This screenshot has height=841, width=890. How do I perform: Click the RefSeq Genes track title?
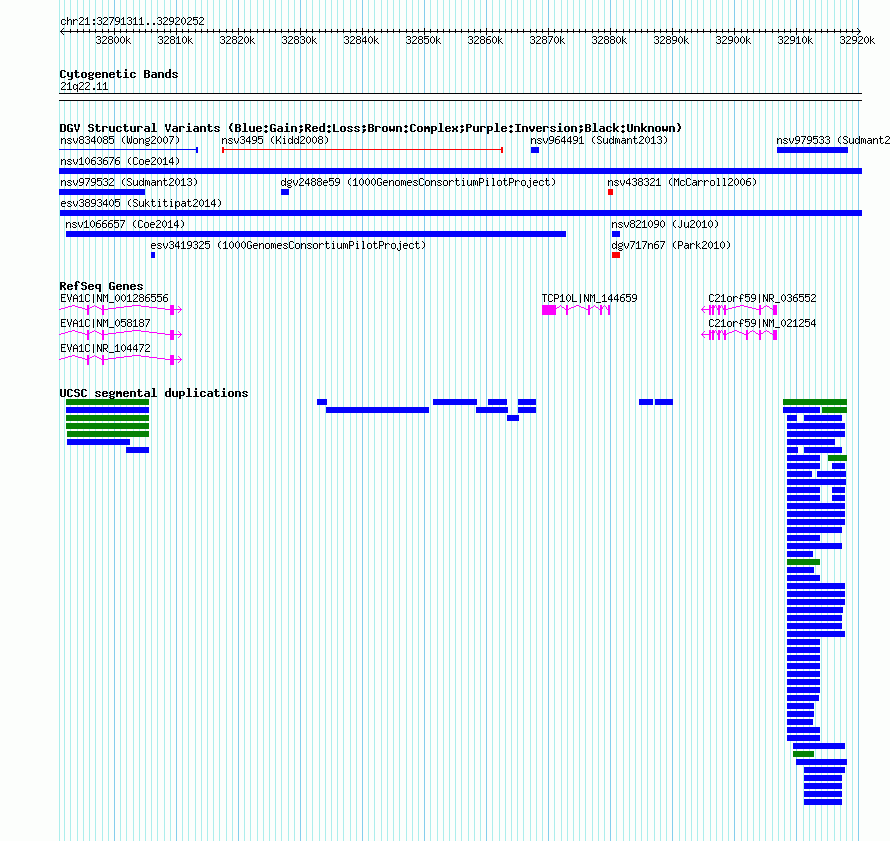(x=101, y=286)
